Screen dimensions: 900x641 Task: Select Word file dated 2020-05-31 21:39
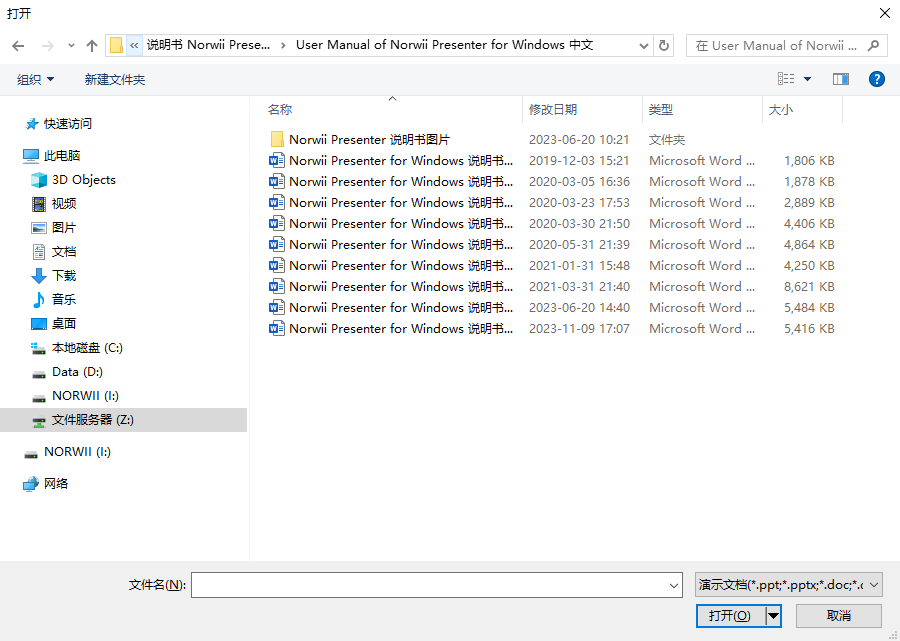pyautogui.click(x=552, y=244)
